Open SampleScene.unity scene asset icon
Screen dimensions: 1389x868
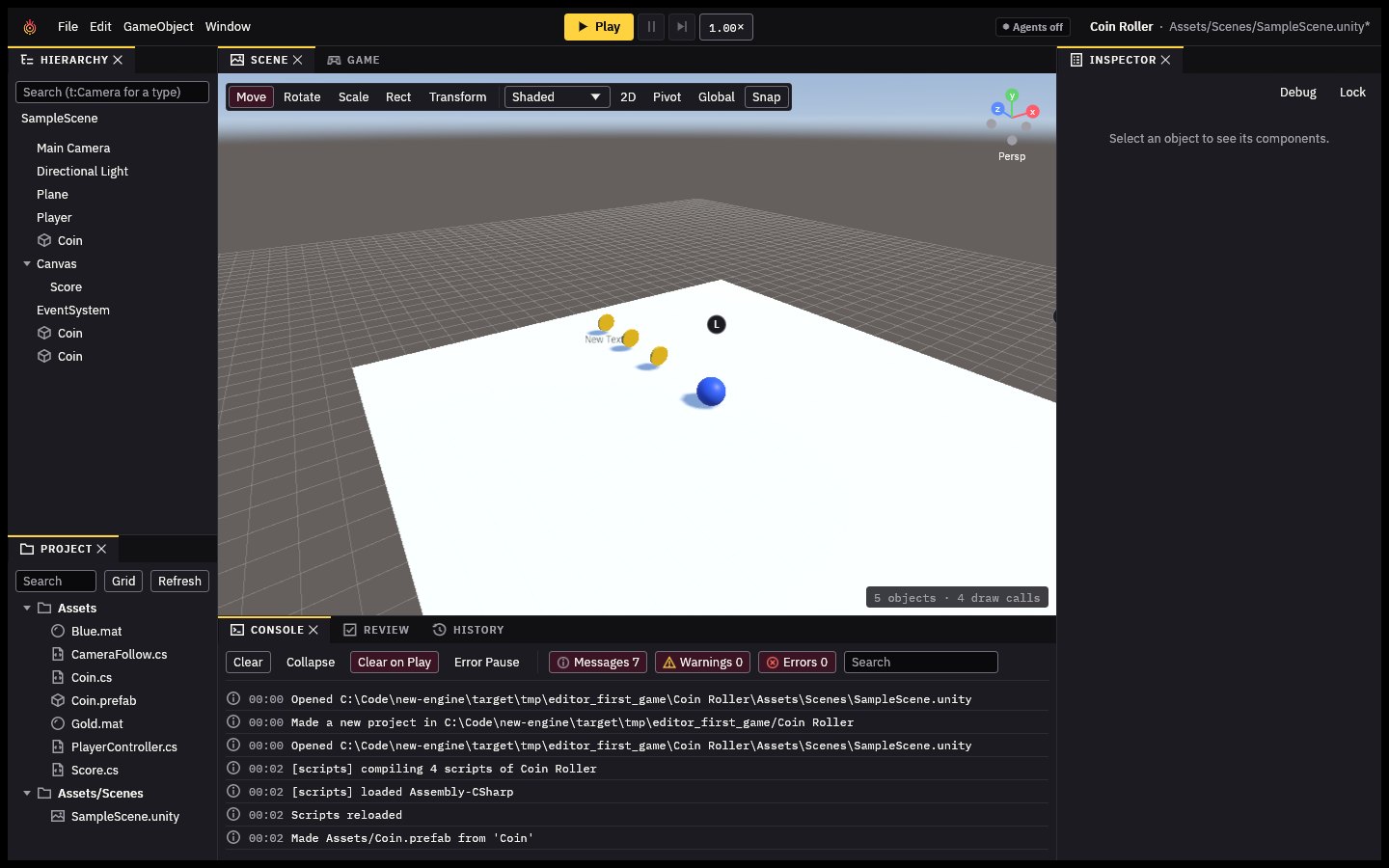(58, 816)
